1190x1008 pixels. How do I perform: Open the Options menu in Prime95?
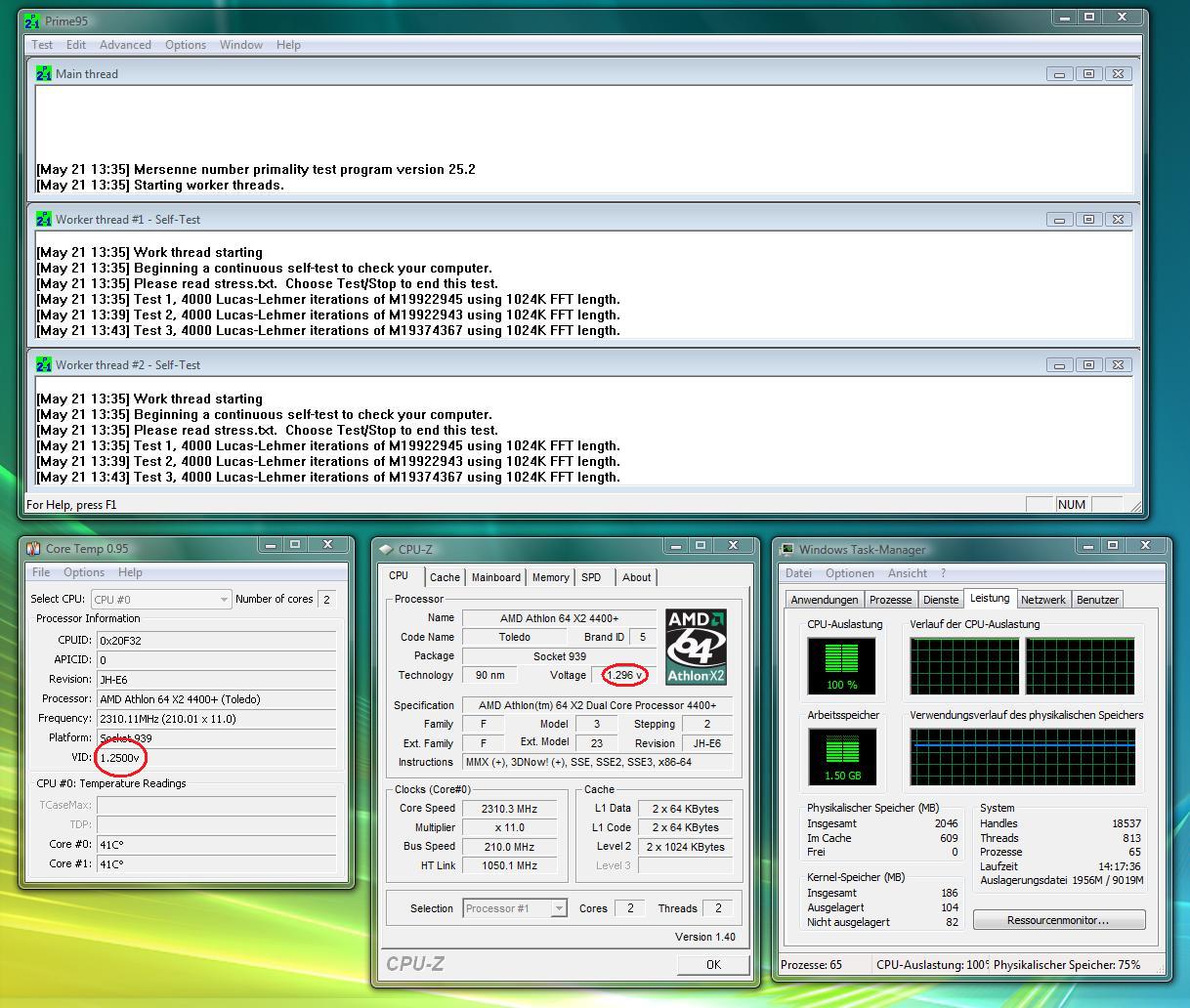pyautogui.click(x=186, y=45)
